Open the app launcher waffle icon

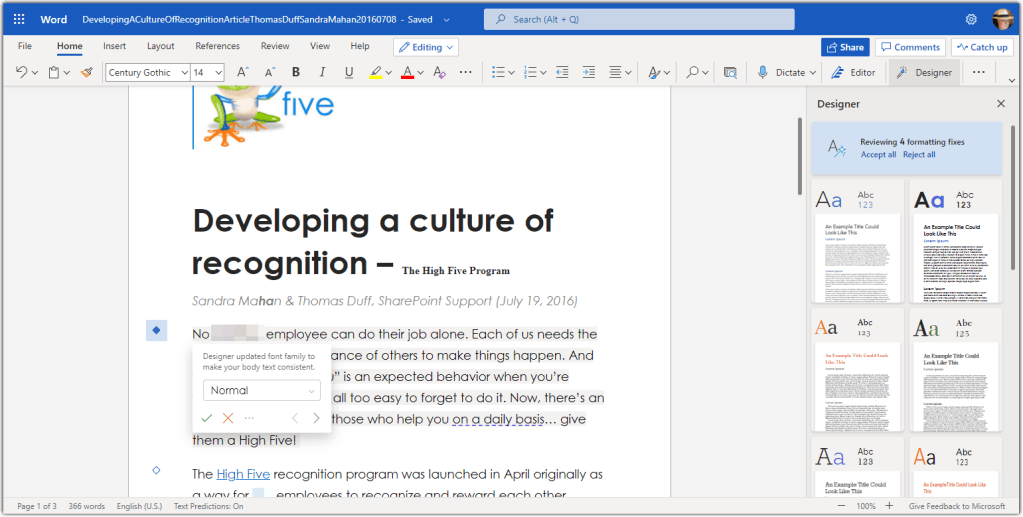point(19,19)
